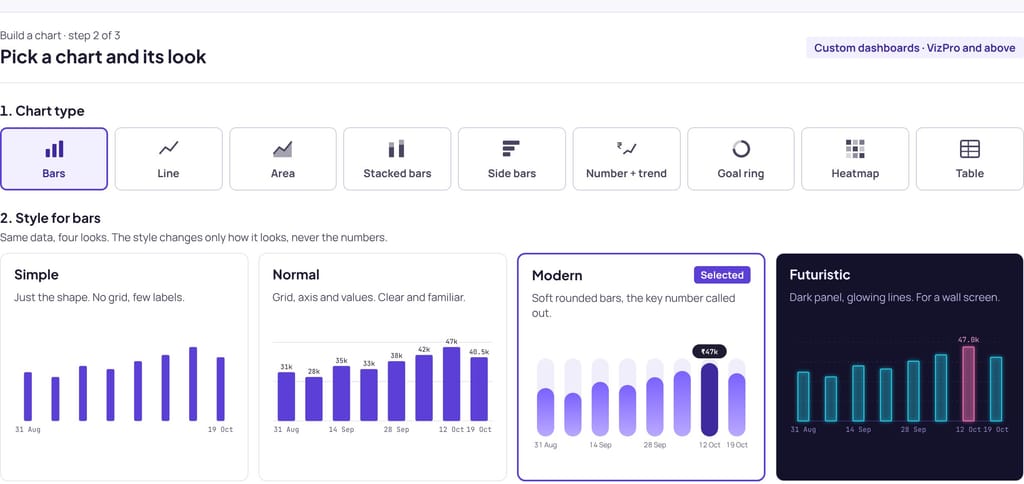The width and height of the screenshot is (1024, 484).
Task: Click the Bars label
Action: tap(54, 174)
